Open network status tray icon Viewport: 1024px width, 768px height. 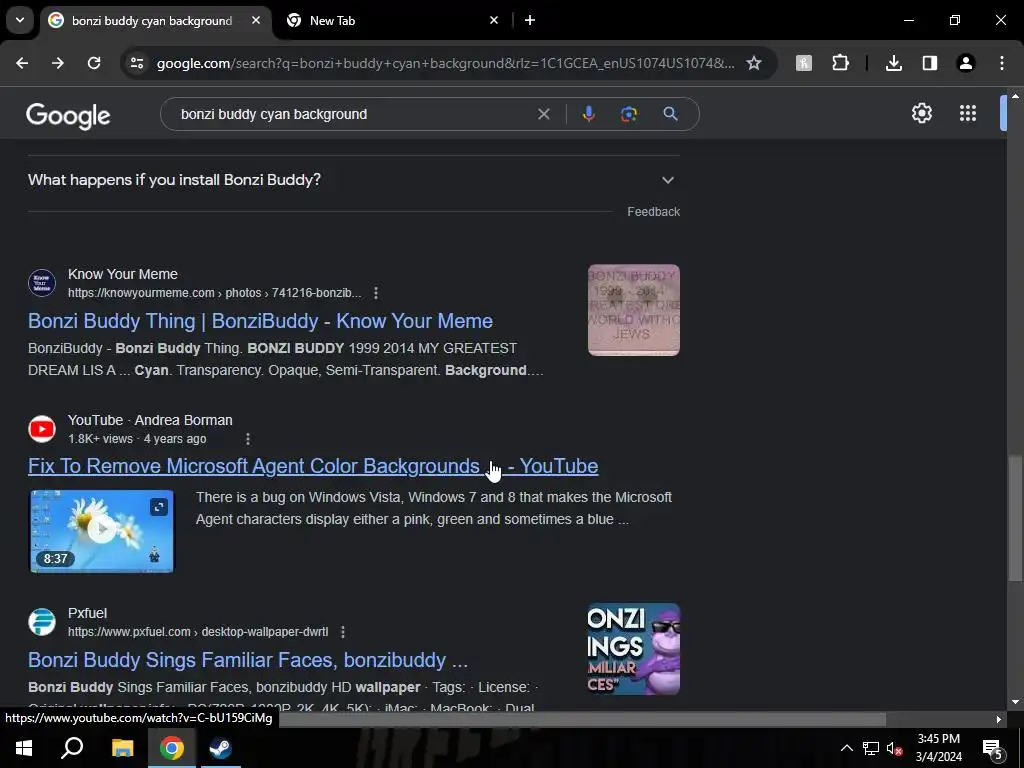[871, 748]
